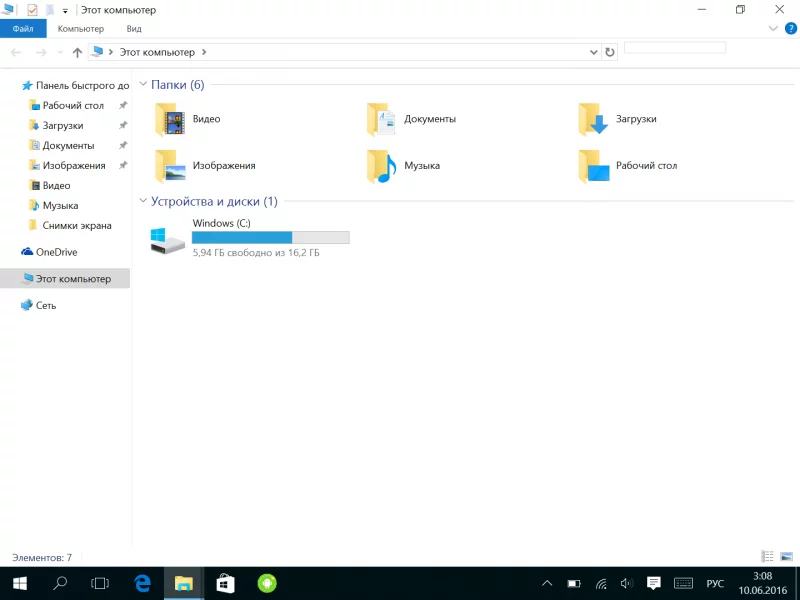Show hidden tray icons chevron
800x600 pixels.
[546, 583]
